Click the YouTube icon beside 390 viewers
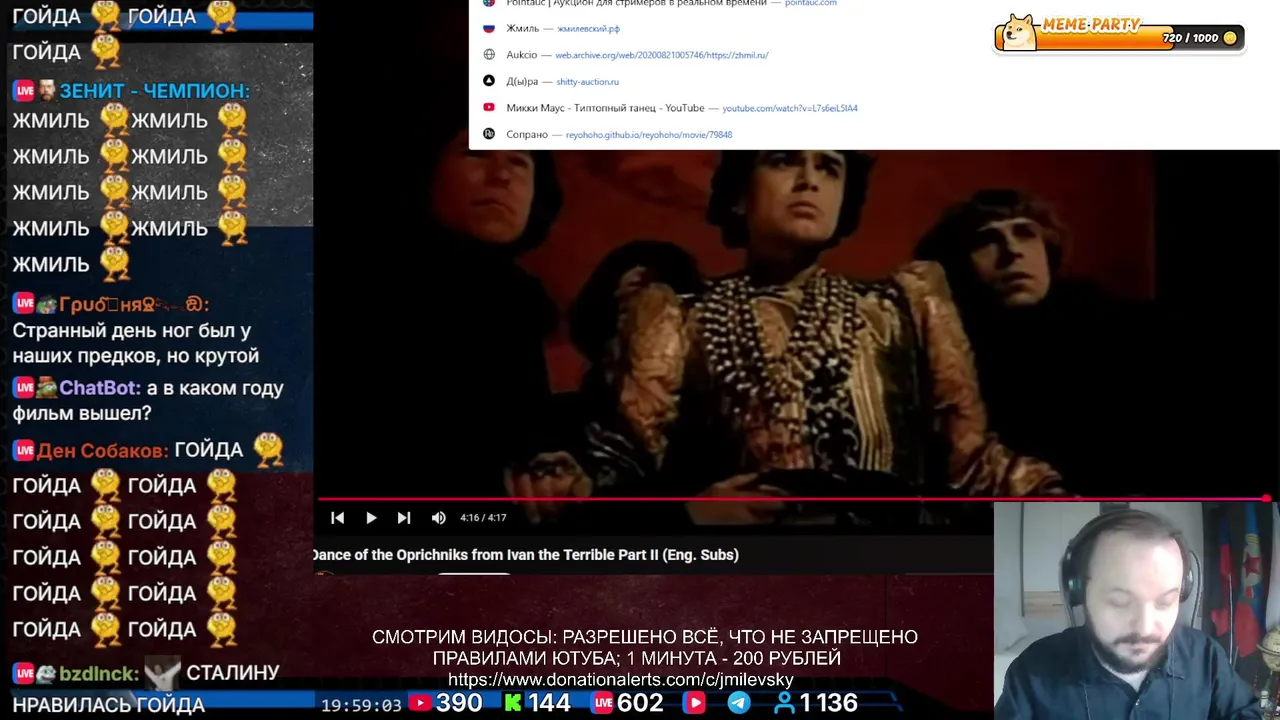Screen dimensions: 1280x720 click(420, 704)
